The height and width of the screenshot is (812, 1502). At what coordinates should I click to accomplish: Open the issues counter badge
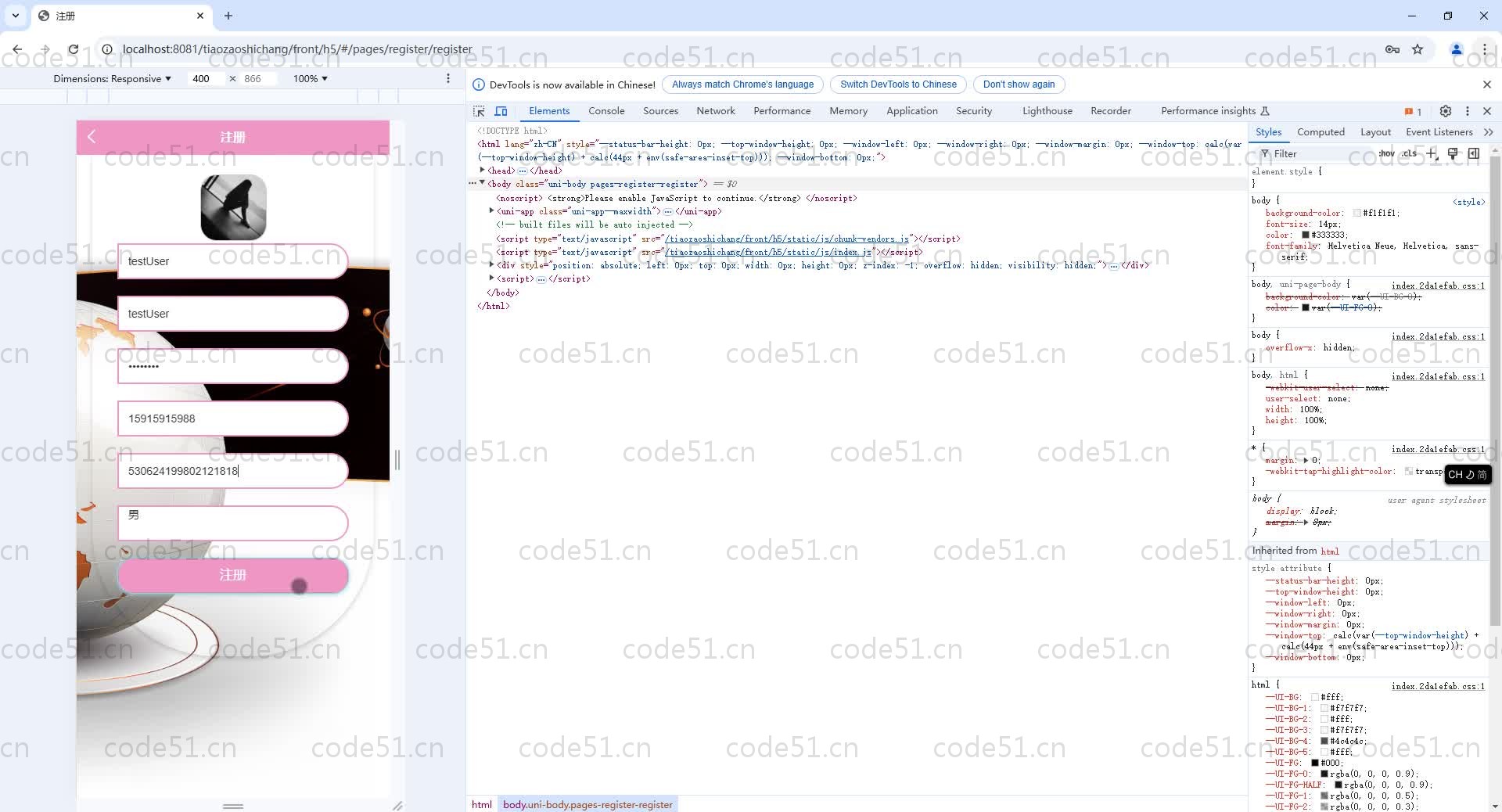1413,111
